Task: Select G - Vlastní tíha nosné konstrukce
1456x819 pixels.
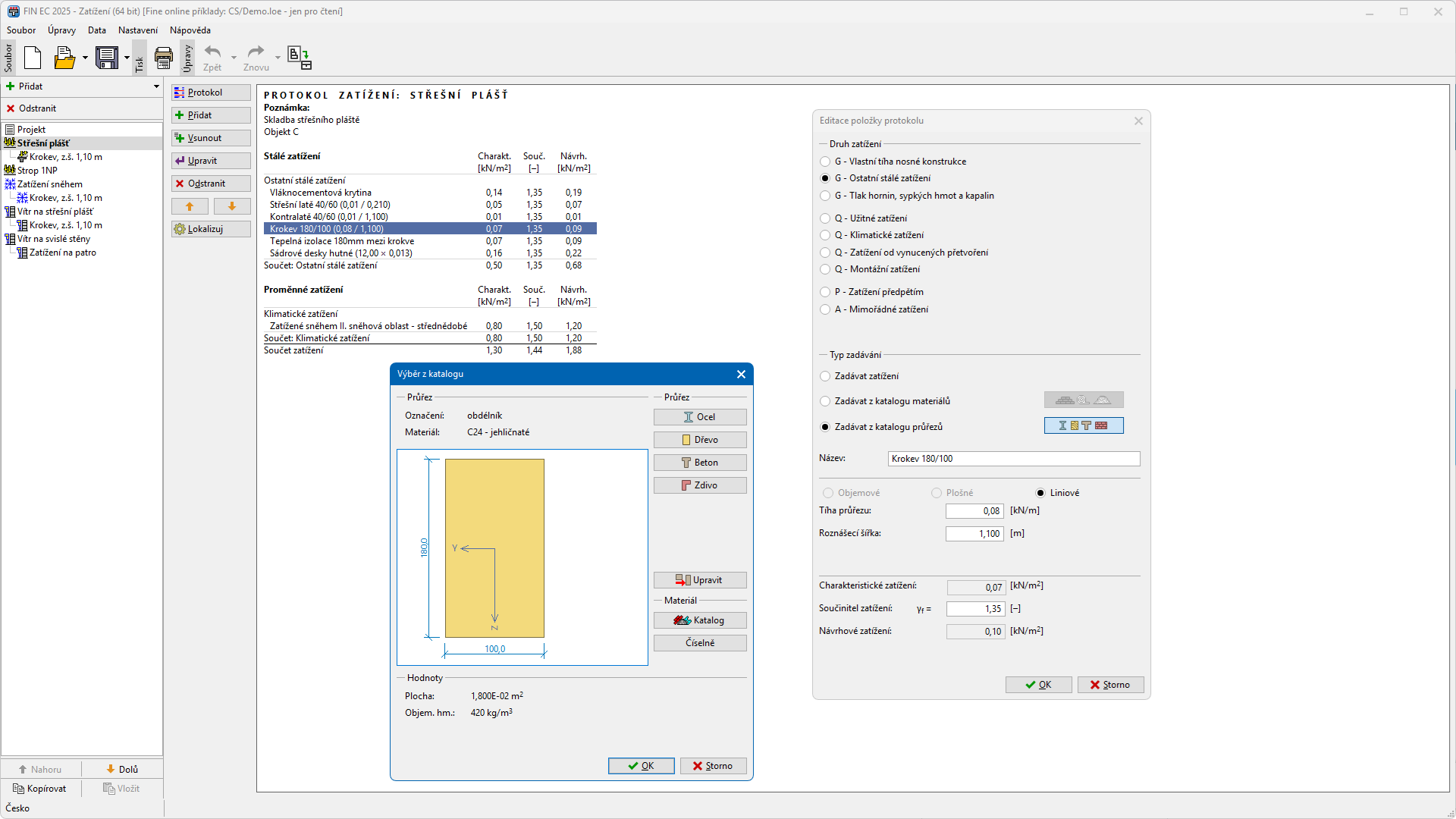Action: (x=825, y=162)
